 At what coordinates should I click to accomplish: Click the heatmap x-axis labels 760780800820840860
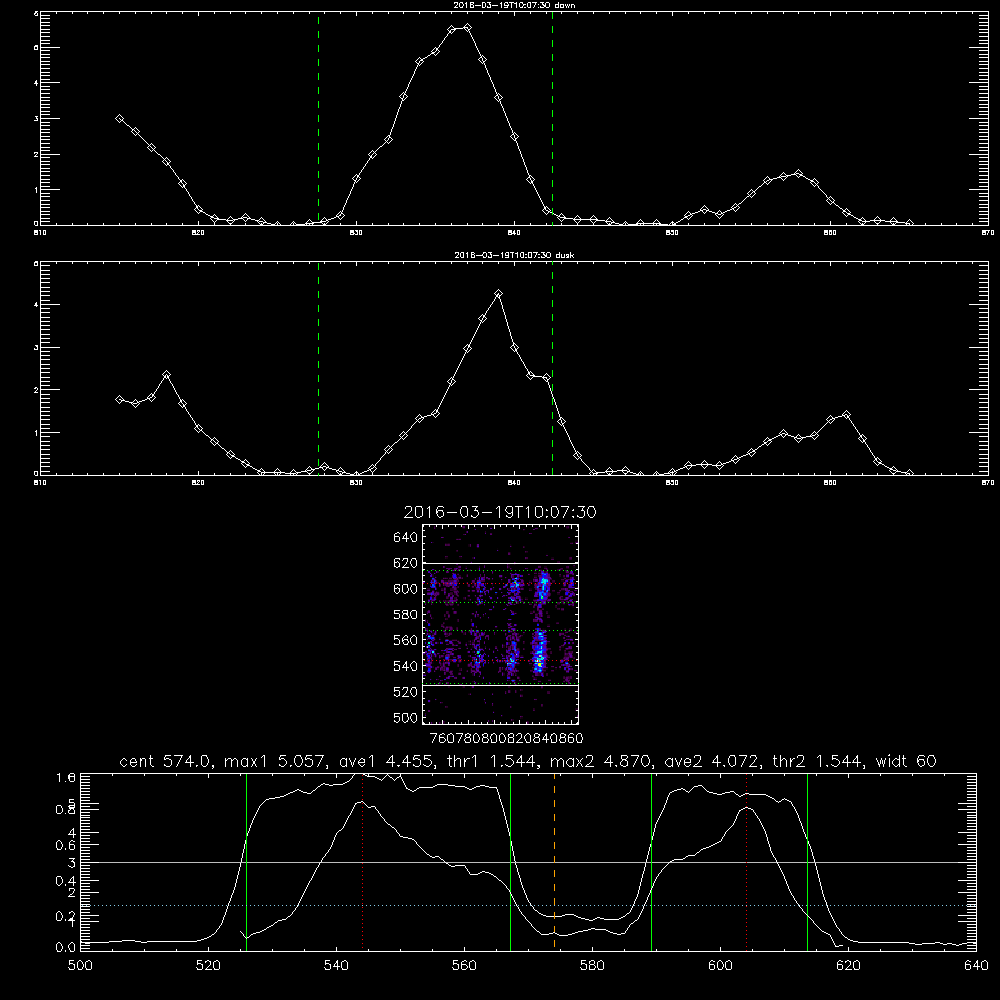tap(506, 738)
